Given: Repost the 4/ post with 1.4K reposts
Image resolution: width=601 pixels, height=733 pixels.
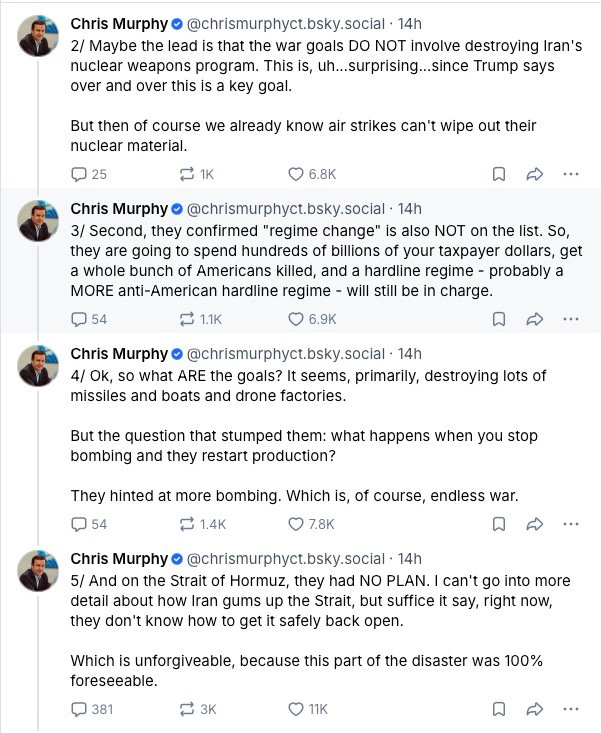Looking at the screenshot, I should pyautogui.click(x=187, y=523).
